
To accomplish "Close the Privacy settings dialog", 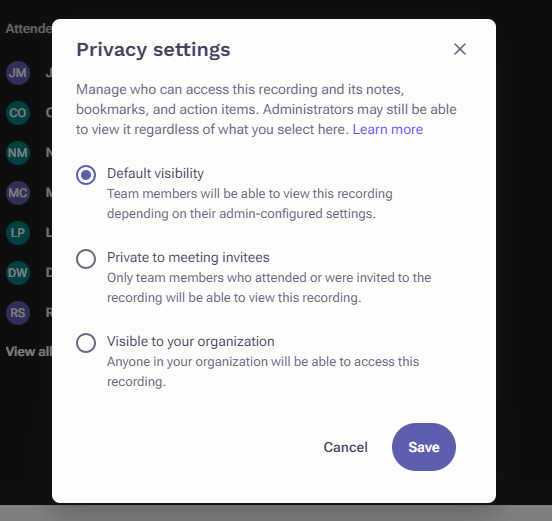I will pyautogui.click(x=460, y=49).
